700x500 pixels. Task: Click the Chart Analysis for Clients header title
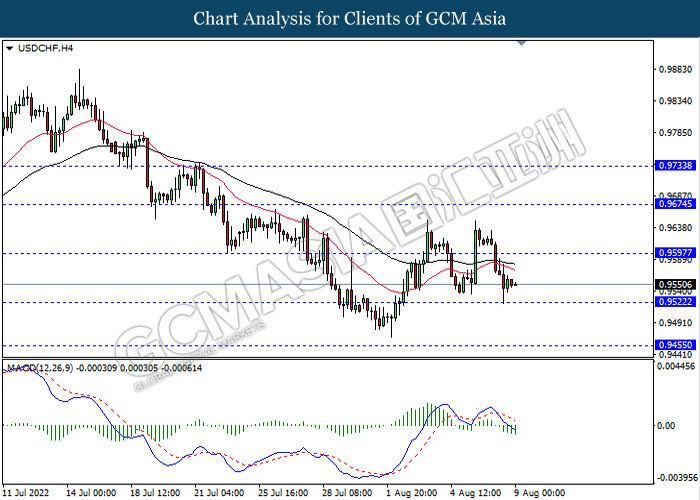coord(350,19)
